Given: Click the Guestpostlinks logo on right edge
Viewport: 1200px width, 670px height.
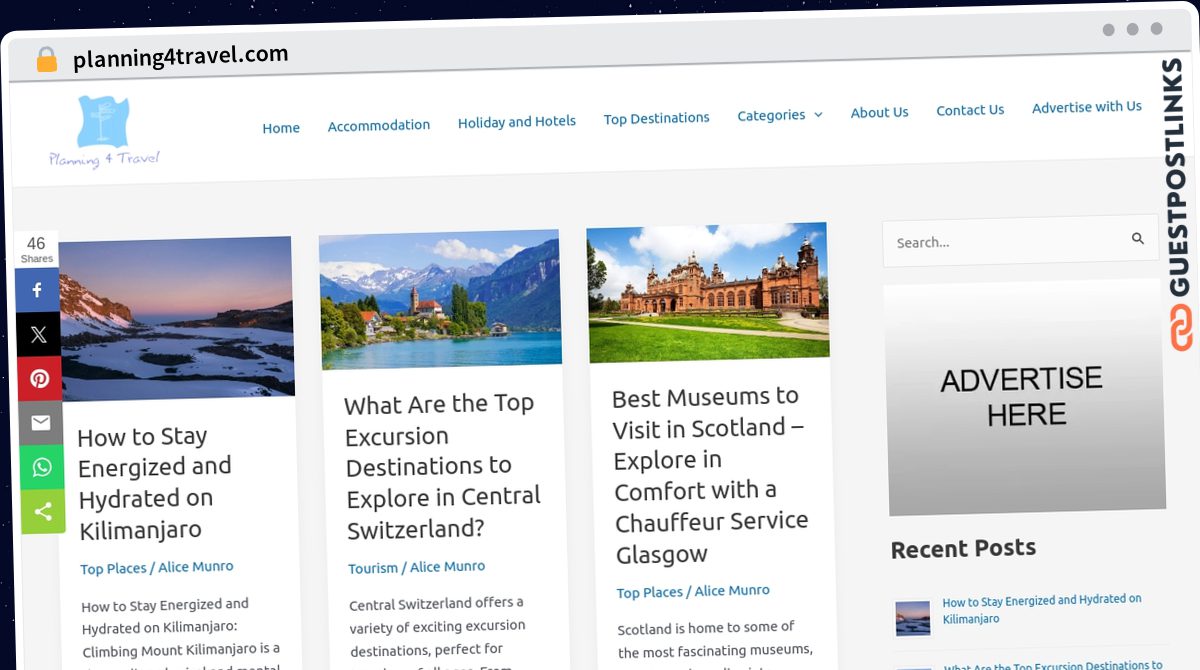Looking at the screenshot, I should click(1180, 205).
